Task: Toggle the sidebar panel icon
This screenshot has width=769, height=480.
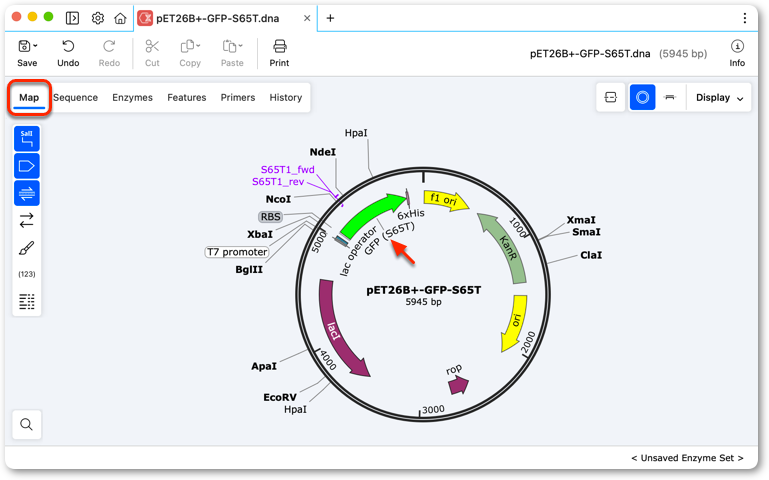Action: [73, 18]
